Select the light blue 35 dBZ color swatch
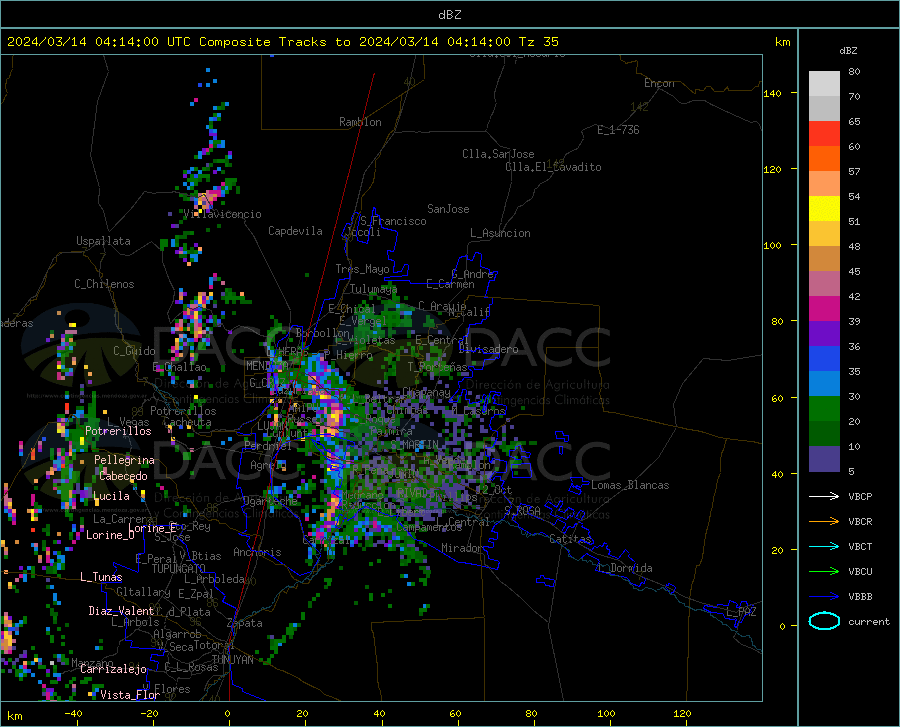This screenshot has width=900, height=727. [824, 383]
